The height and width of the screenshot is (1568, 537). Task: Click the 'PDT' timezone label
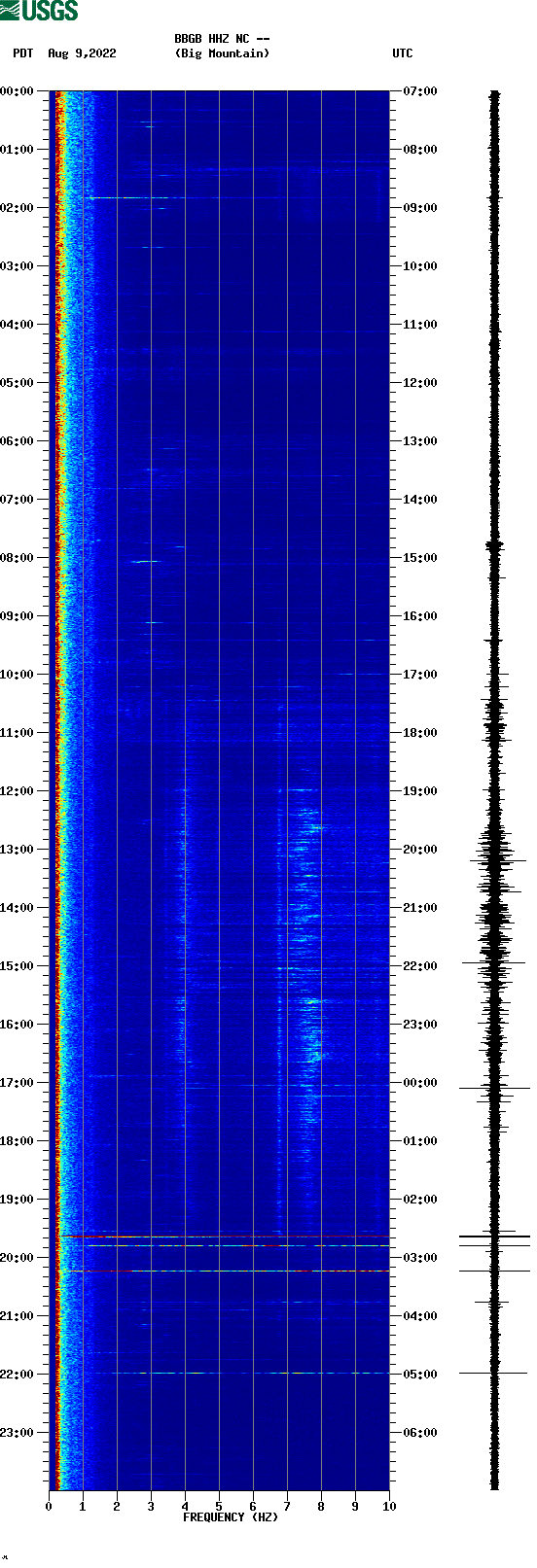pos(23,53)
